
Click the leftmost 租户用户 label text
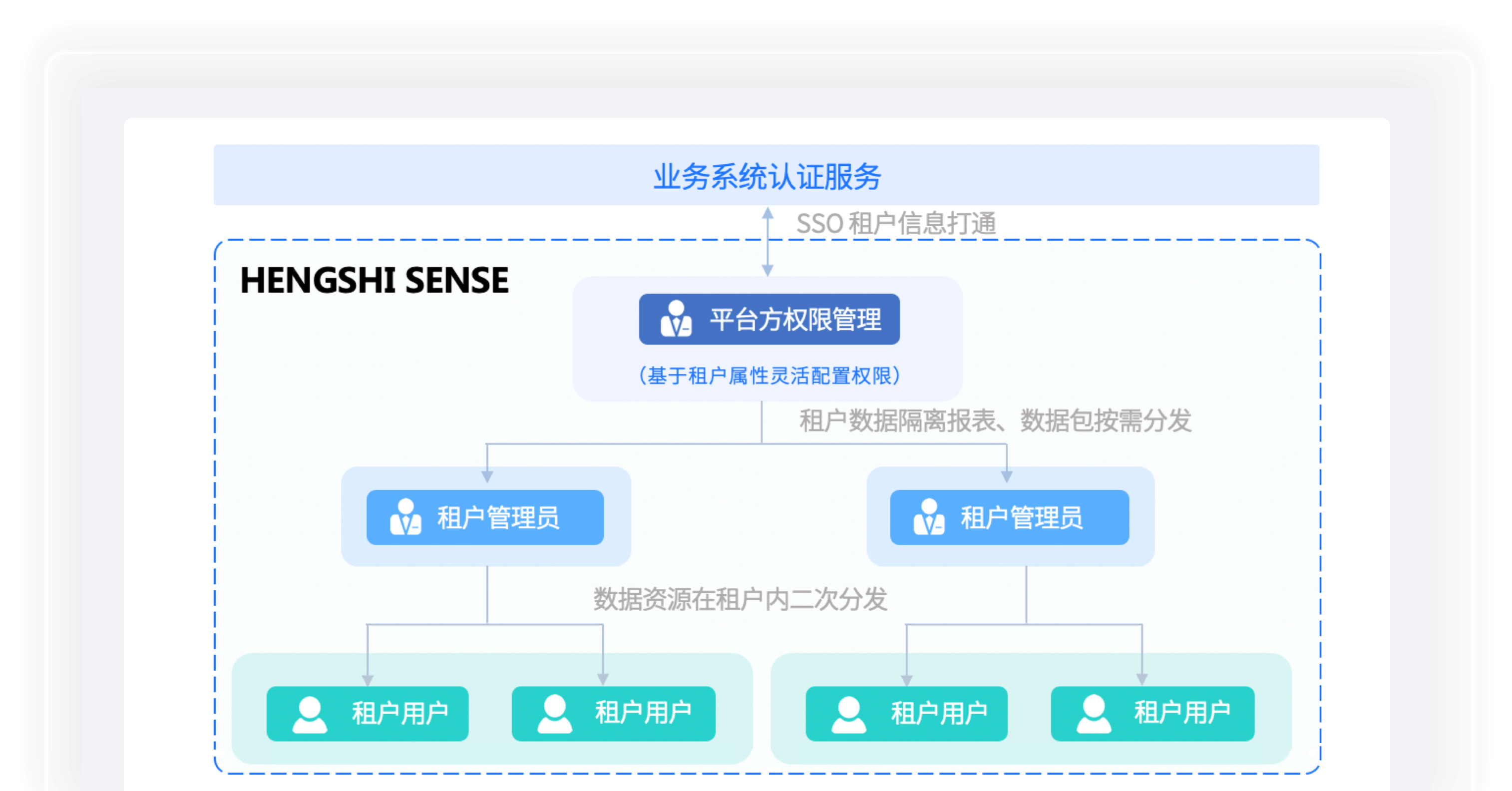[400, 714]
